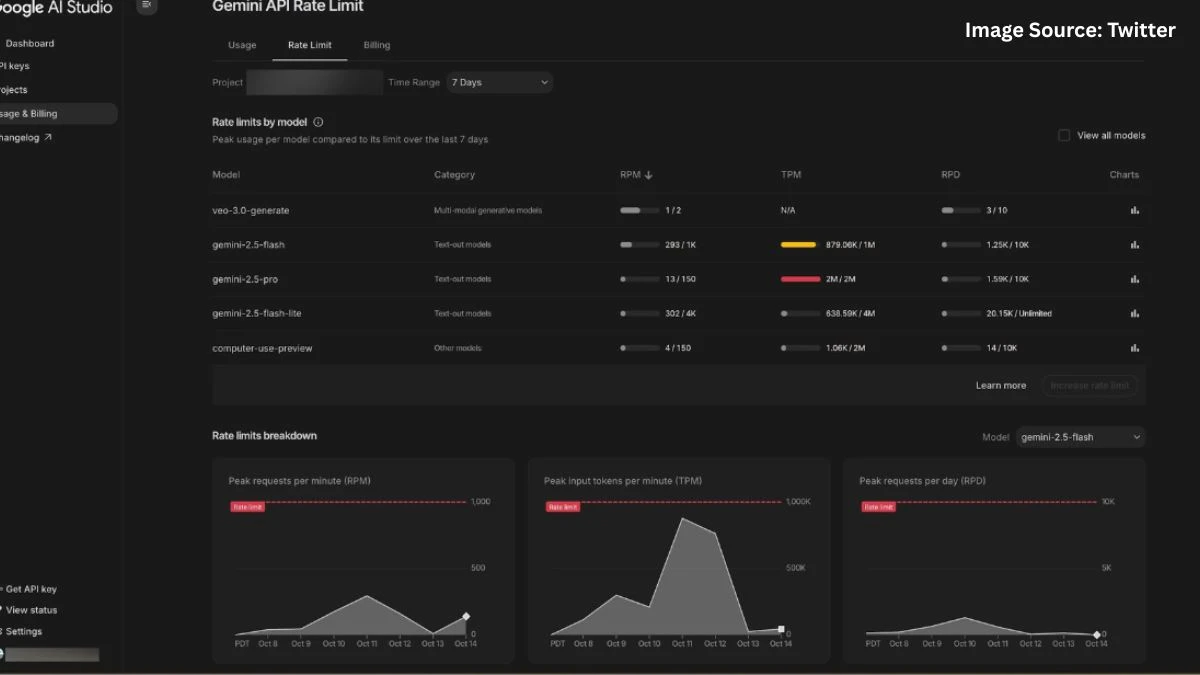Select the Rate Limit tab
This screenshot has width=1200, height=675.
(310, 45)
